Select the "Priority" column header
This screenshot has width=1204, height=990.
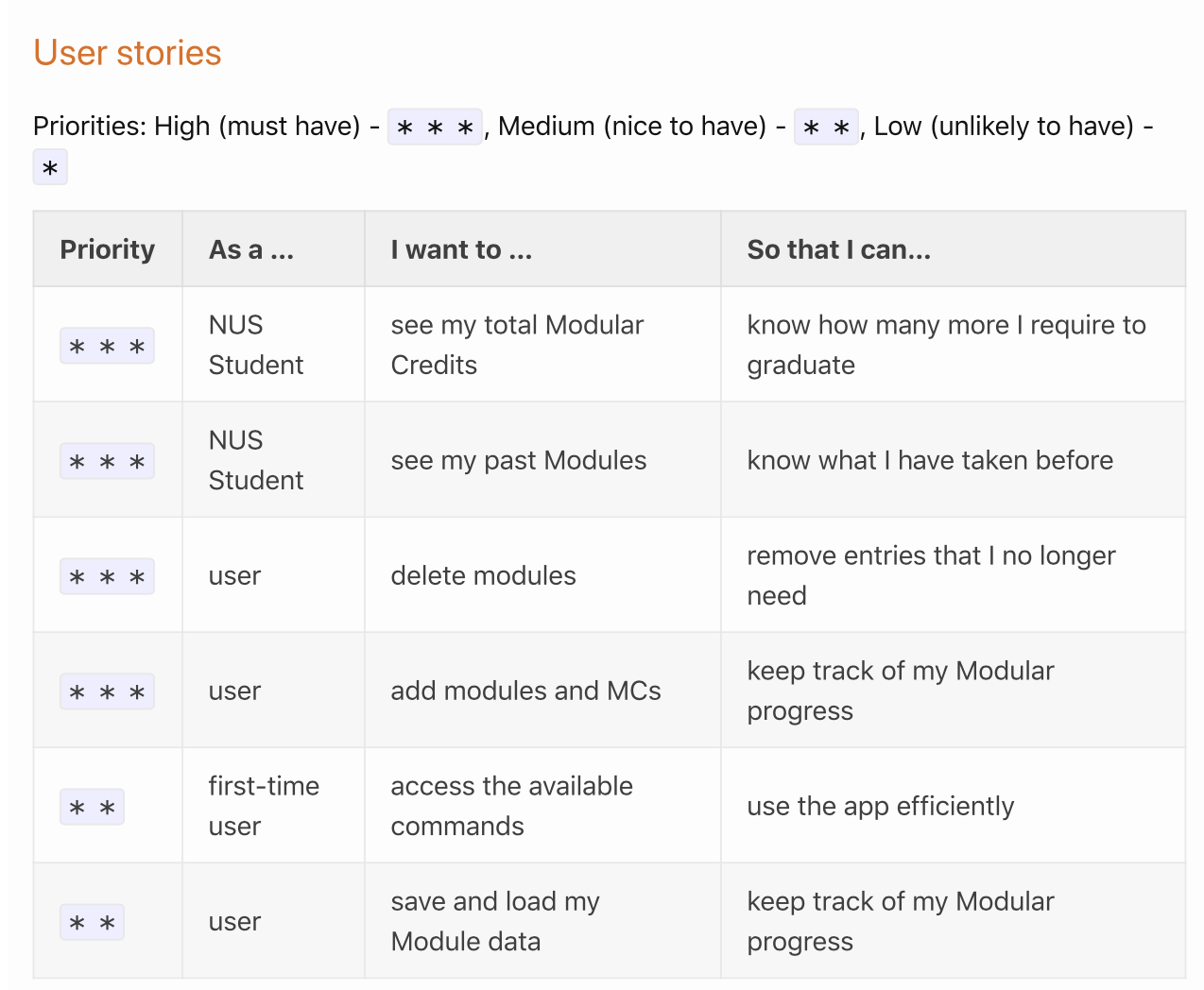click(108, 249)
